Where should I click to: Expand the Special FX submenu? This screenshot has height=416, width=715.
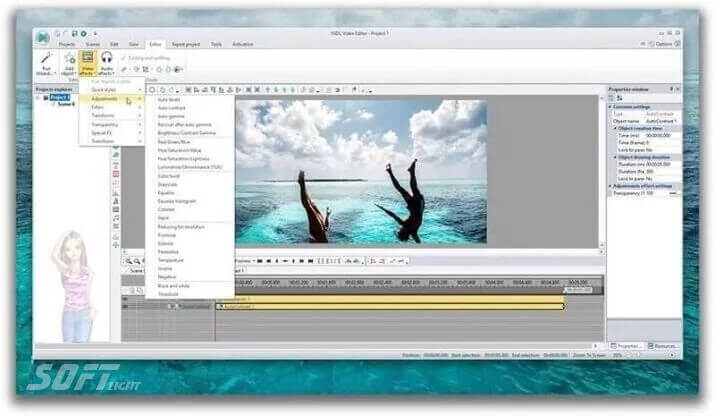pos(112,133)
